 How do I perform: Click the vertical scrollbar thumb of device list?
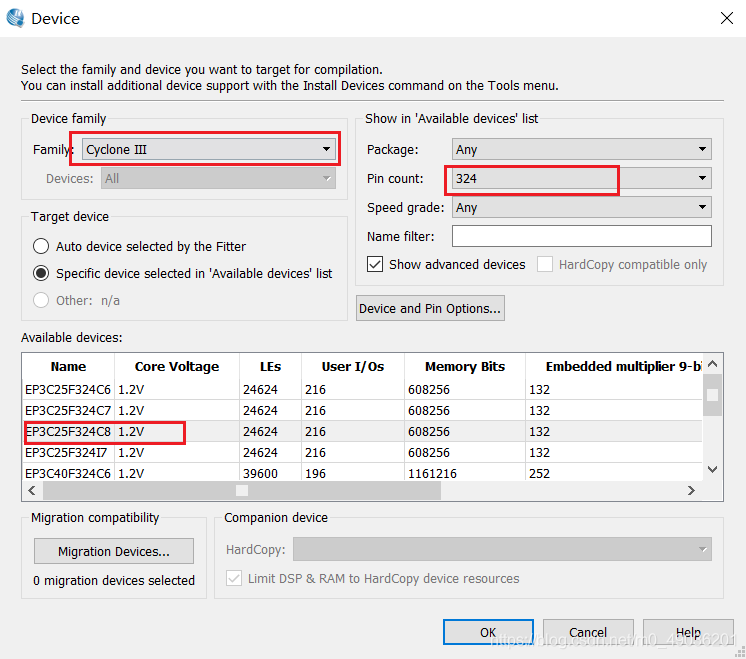pos(712,395)
